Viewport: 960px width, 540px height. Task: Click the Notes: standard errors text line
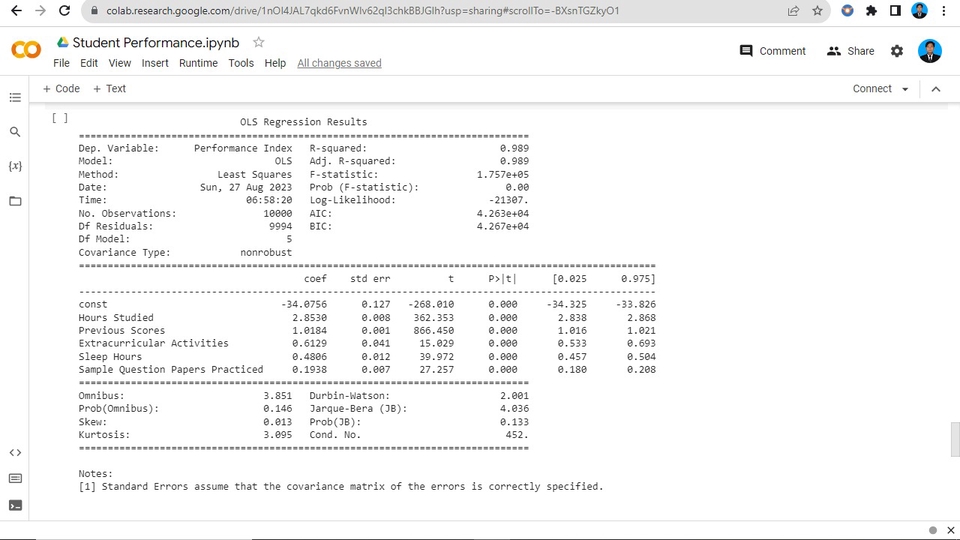[x=340, y=487]
